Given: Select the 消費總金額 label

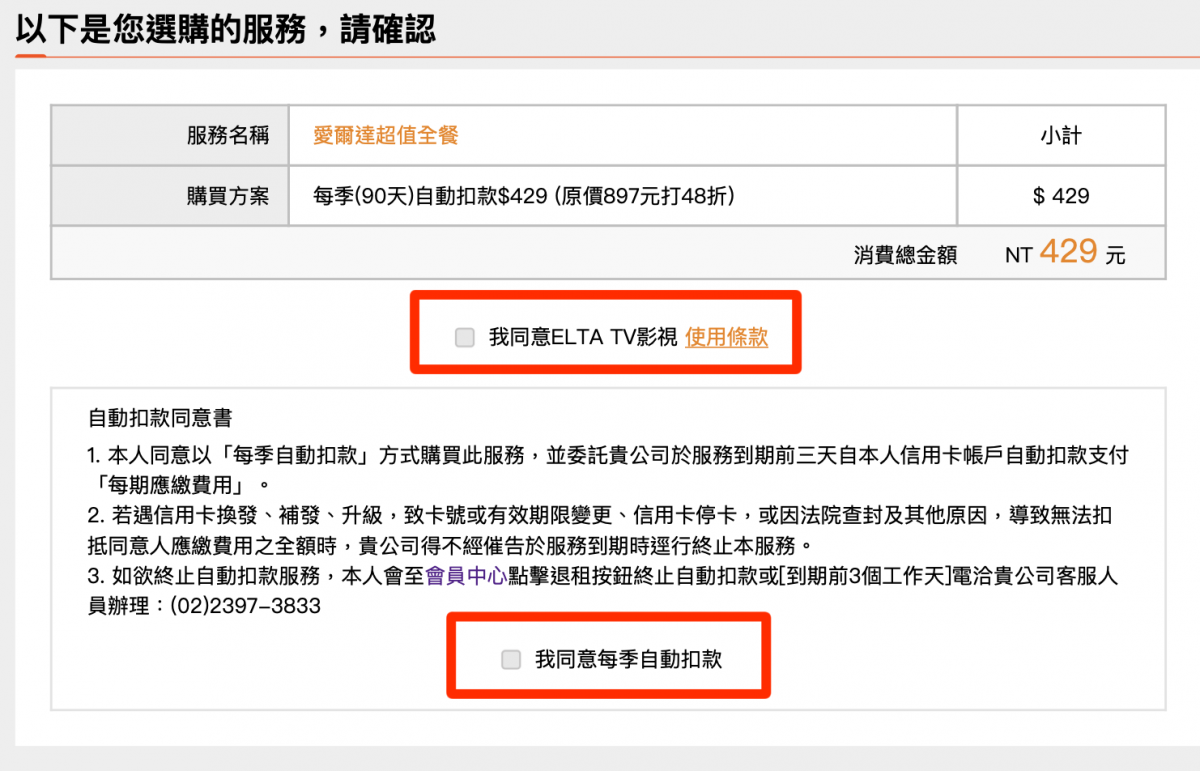Looking at the screenshot, I should click(906, 255).
